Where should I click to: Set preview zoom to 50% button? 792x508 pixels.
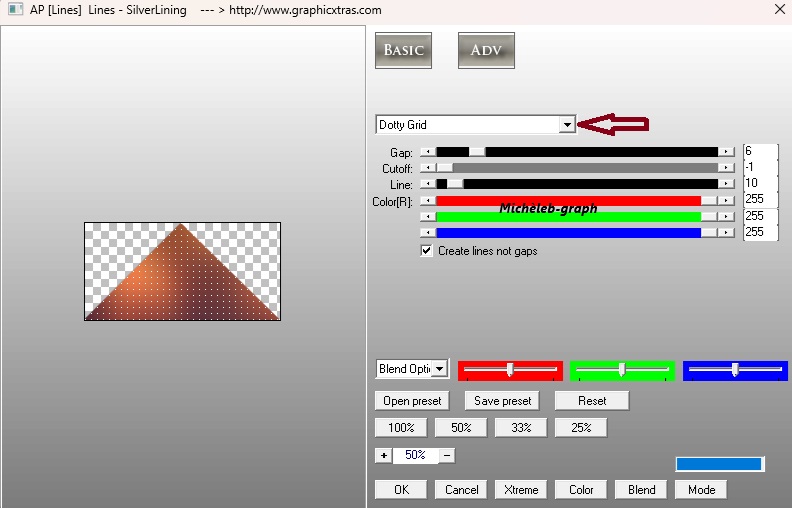[461, 428]
